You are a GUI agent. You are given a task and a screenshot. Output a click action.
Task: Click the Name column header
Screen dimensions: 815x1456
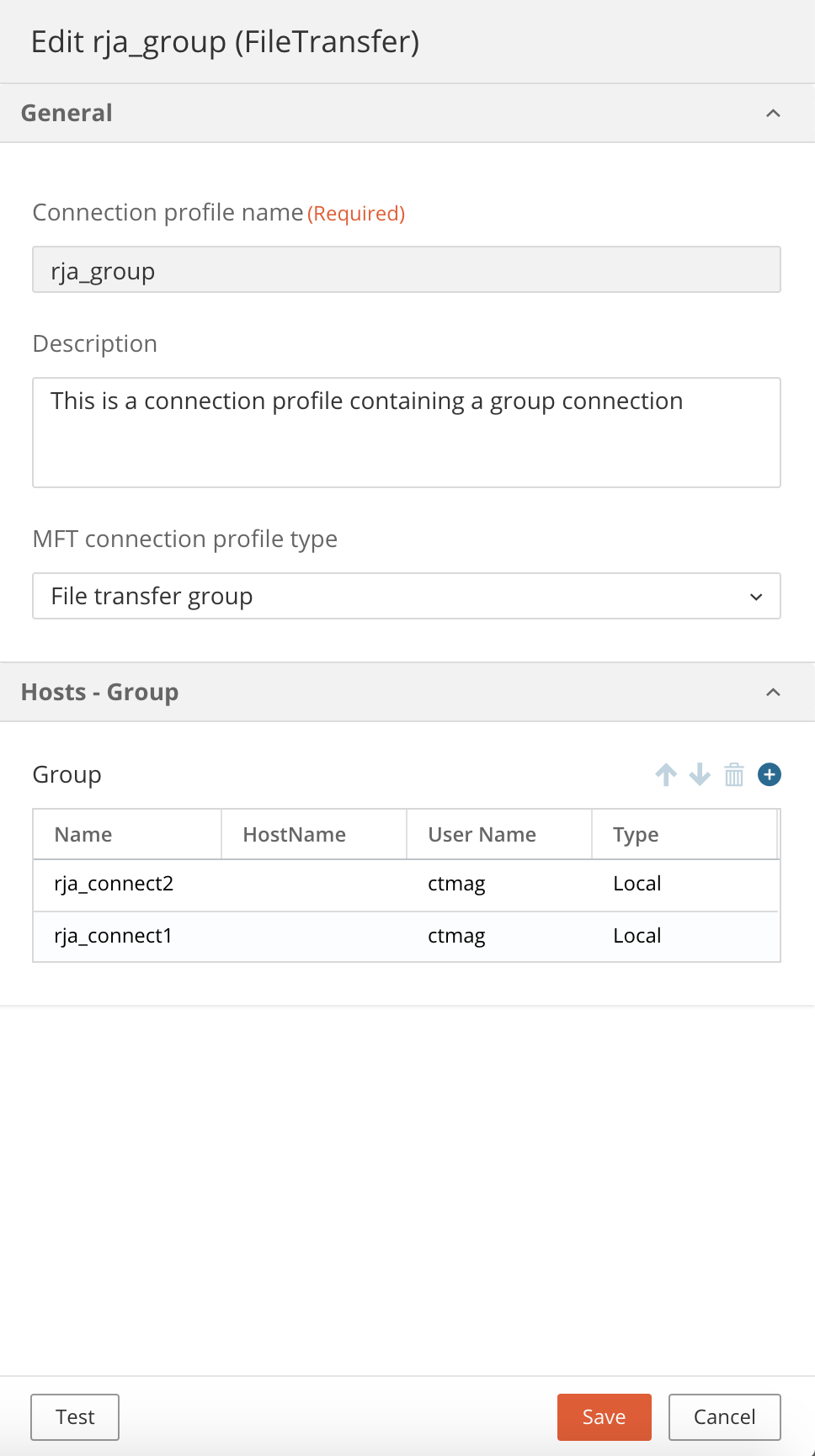pyautogui.click(x=83, y=835)
